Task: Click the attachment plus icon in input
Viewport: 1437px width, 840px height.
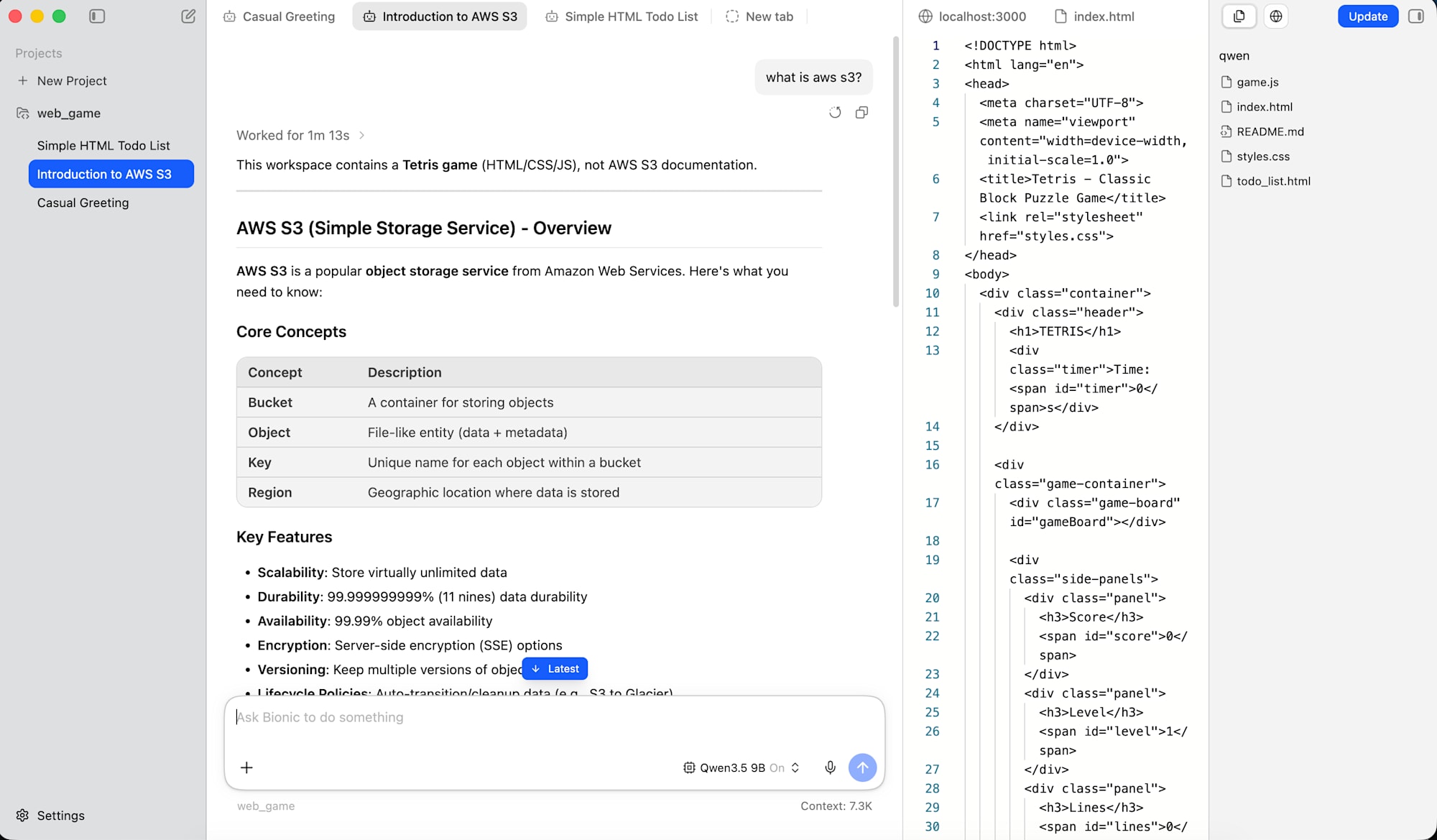Action: (x=246, y=767)
